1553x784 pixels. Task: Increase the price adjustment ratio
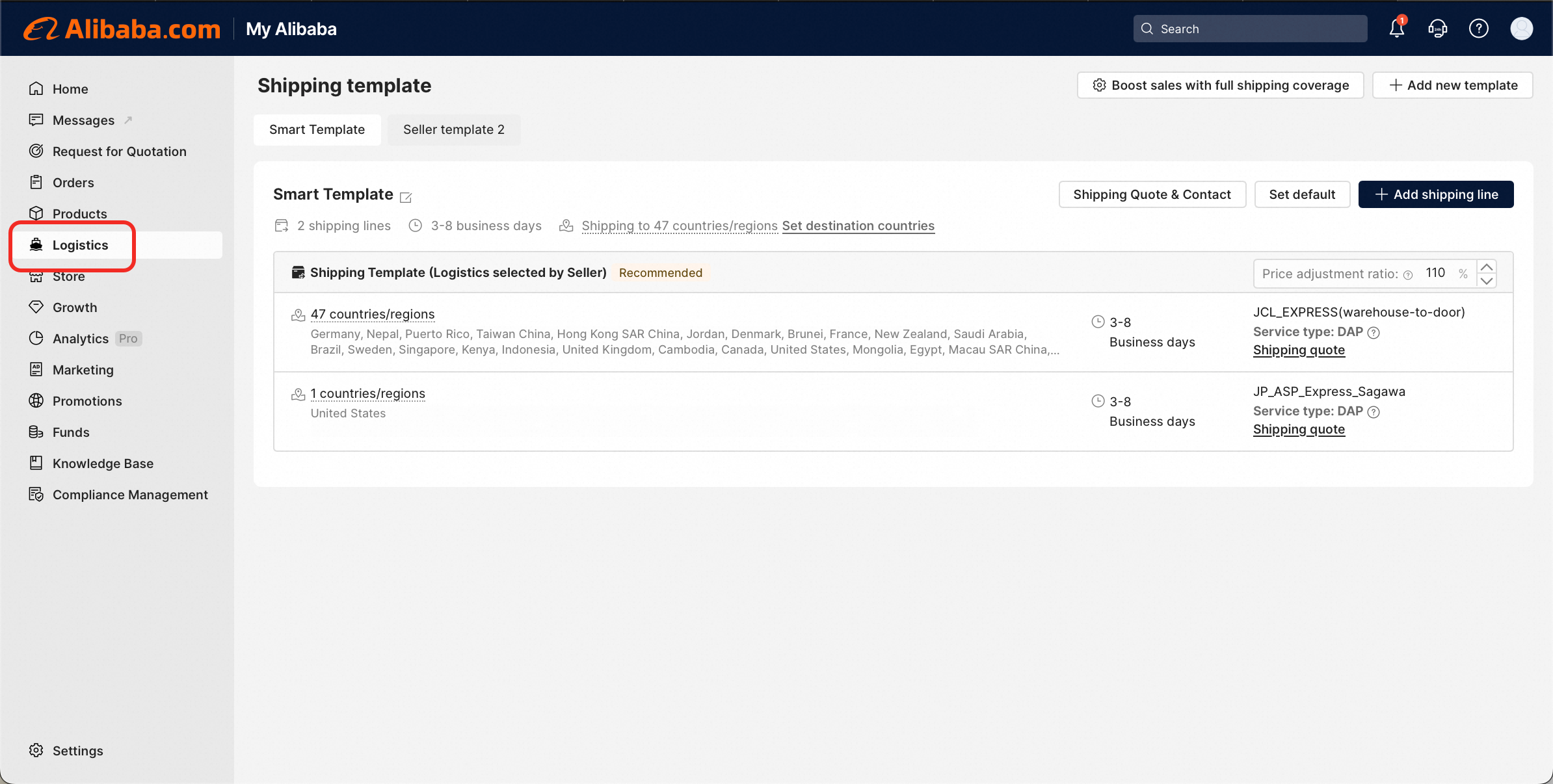[x=1487, y=267]
